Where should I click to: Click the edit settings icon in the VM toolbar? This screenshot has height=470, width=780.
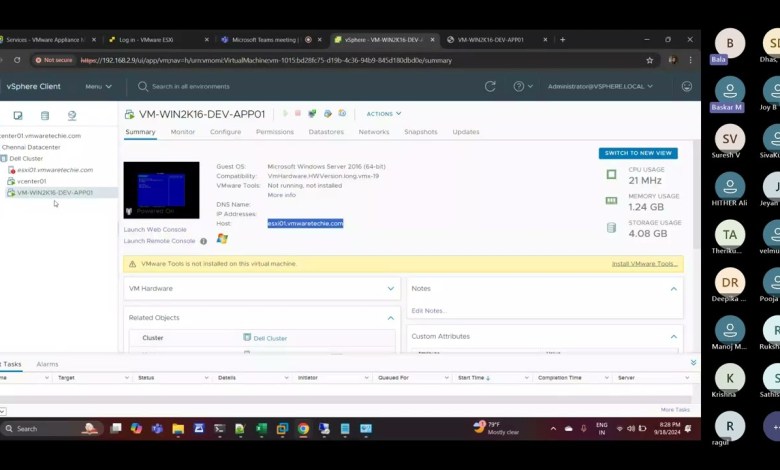click(327, 113)
